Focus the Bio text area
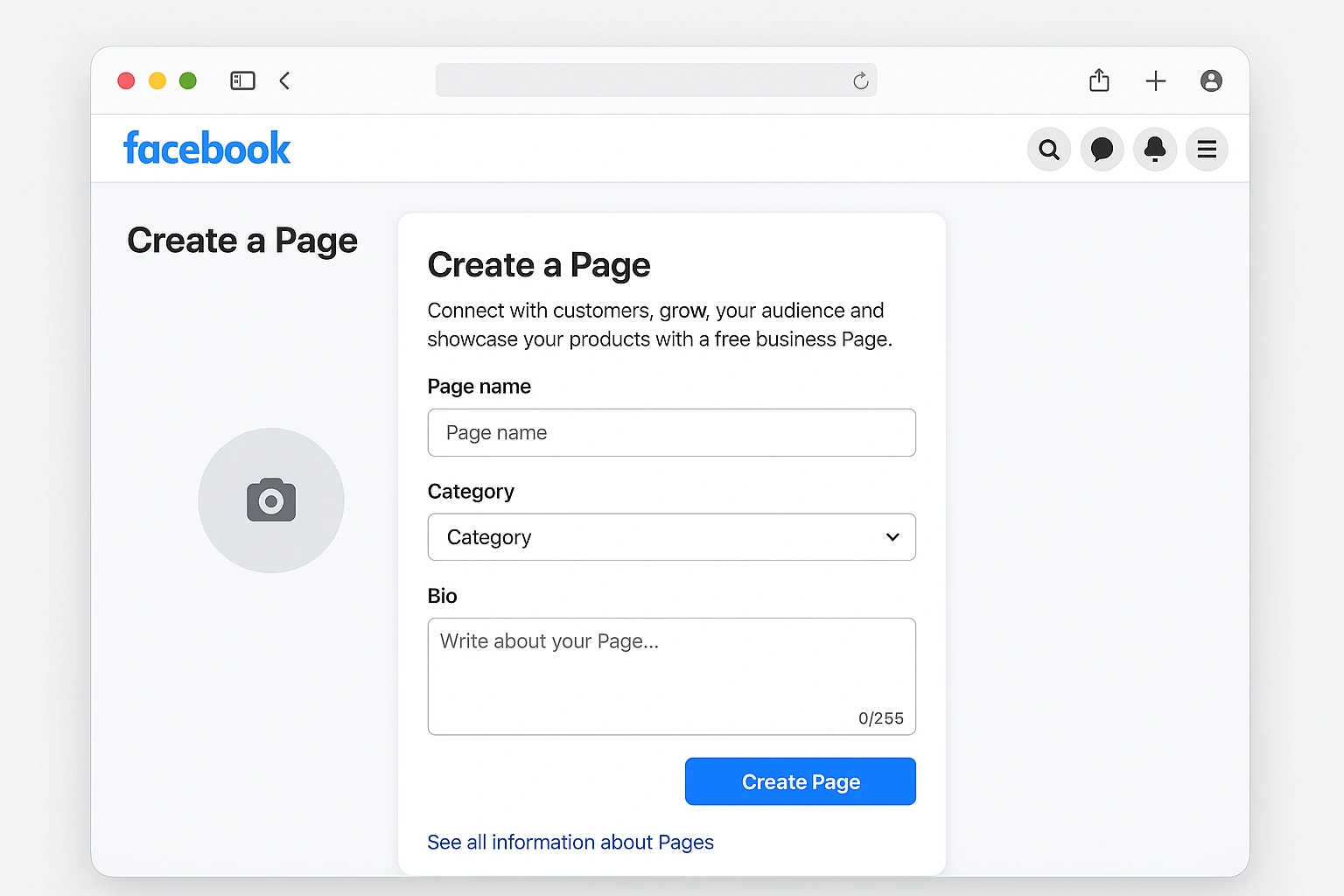 pos(671,675)
